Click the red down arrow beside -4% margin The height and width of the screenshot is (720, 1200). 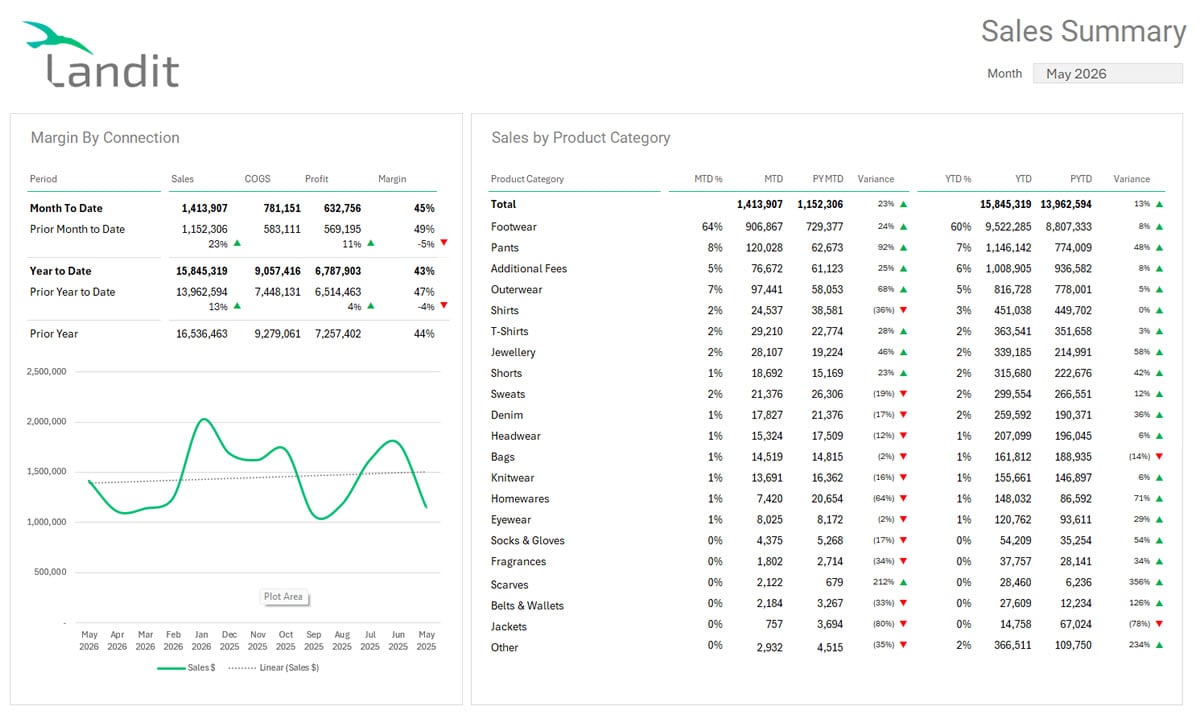click(444, 306)
